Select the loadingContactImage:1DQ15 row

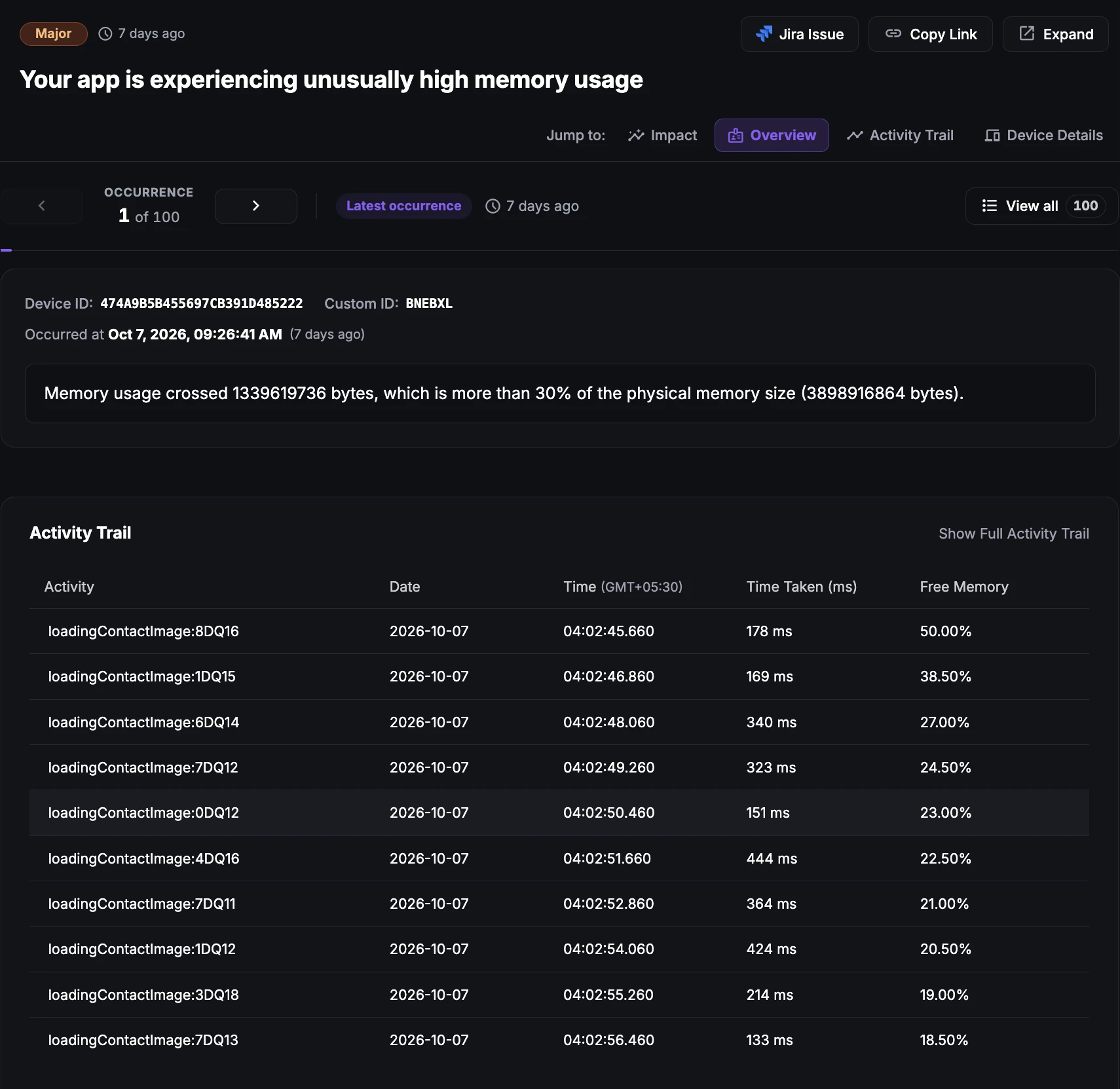pos(559,676)
